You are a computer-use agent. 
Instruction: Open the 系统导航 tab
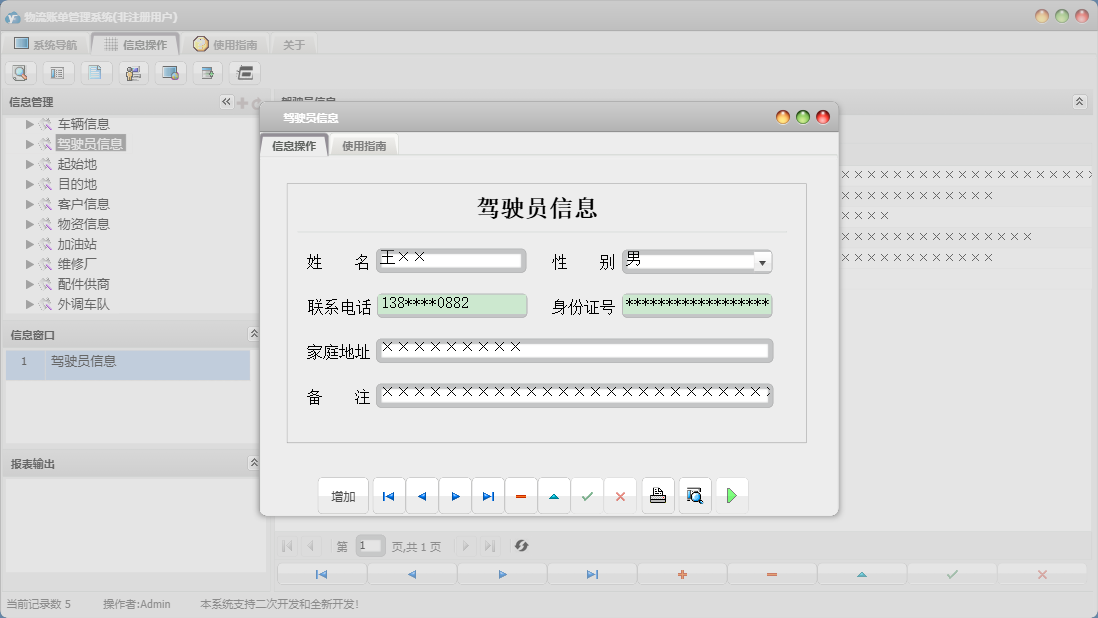coord(48,43)
